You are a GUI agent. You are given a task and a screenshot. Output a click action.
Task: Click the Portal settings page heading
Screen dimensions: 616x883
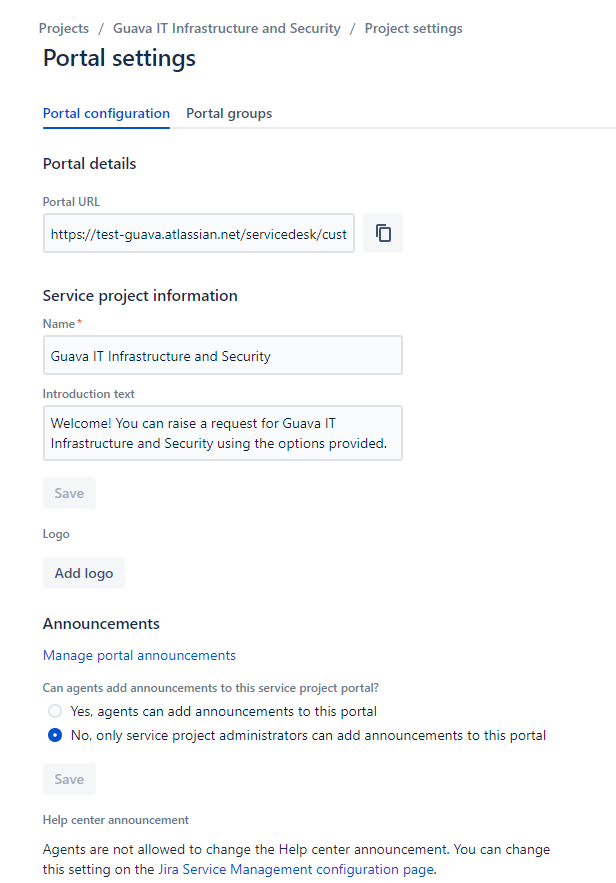(x=119, y=59)
